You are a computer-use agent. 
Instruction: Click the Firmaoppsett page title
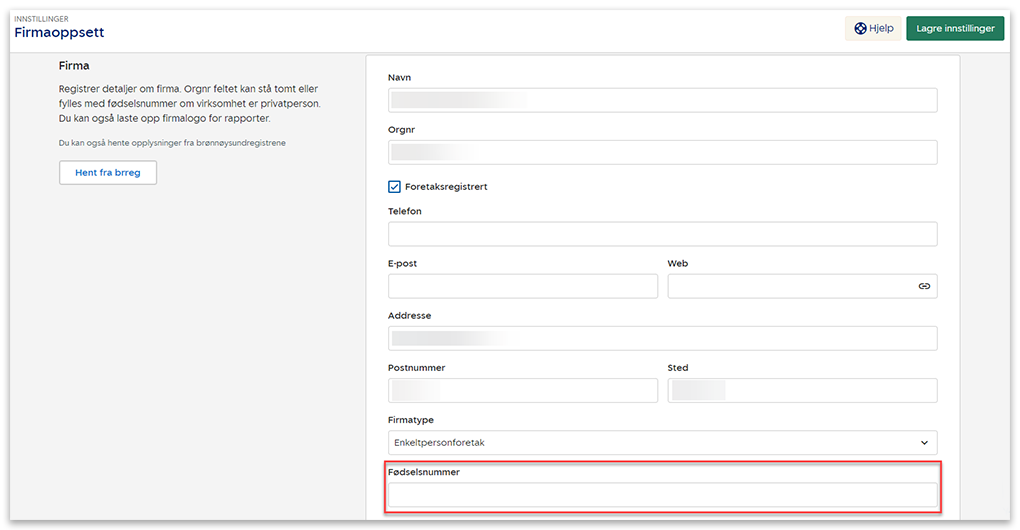click(59, 33)
